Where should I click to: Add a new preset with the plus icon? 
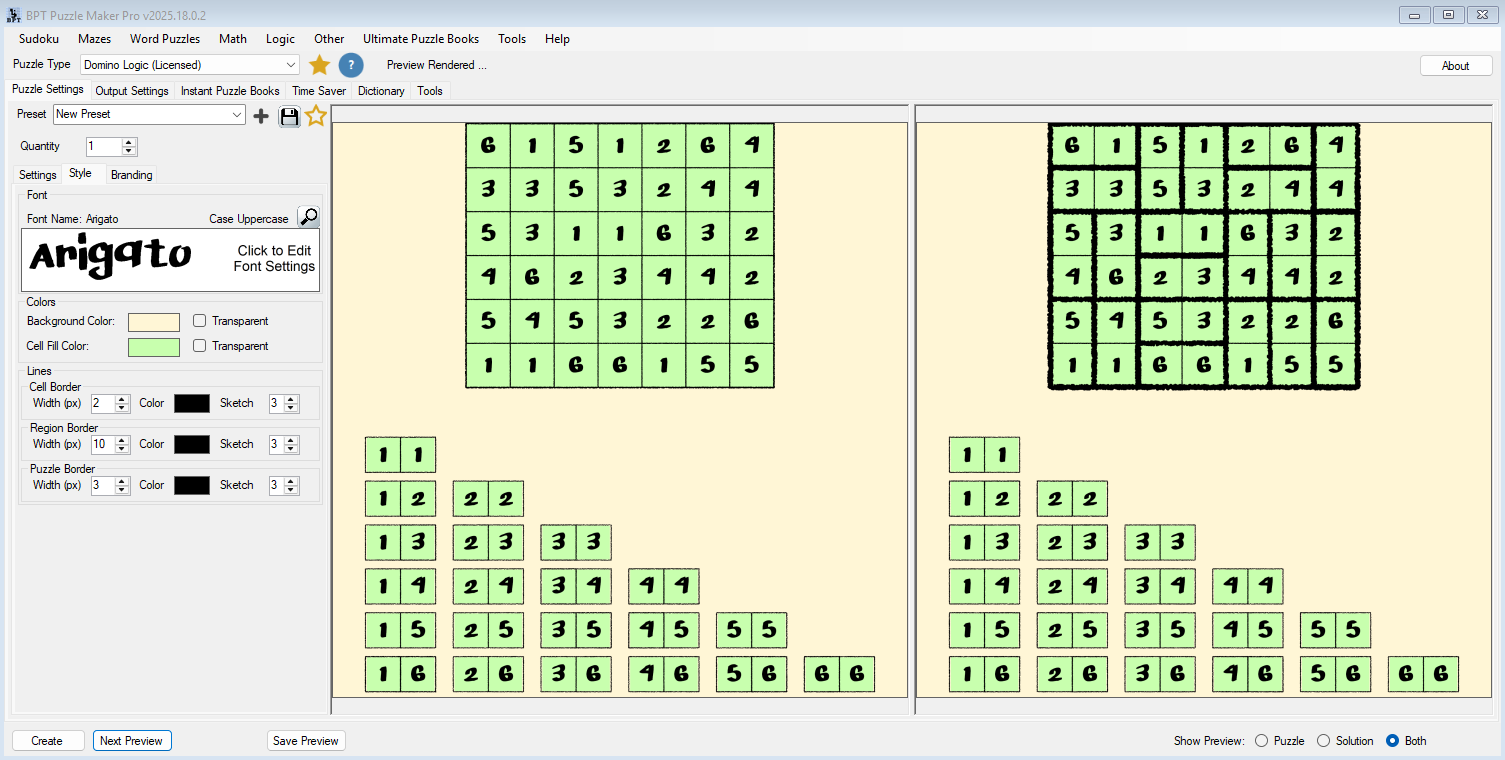[261, 115]
